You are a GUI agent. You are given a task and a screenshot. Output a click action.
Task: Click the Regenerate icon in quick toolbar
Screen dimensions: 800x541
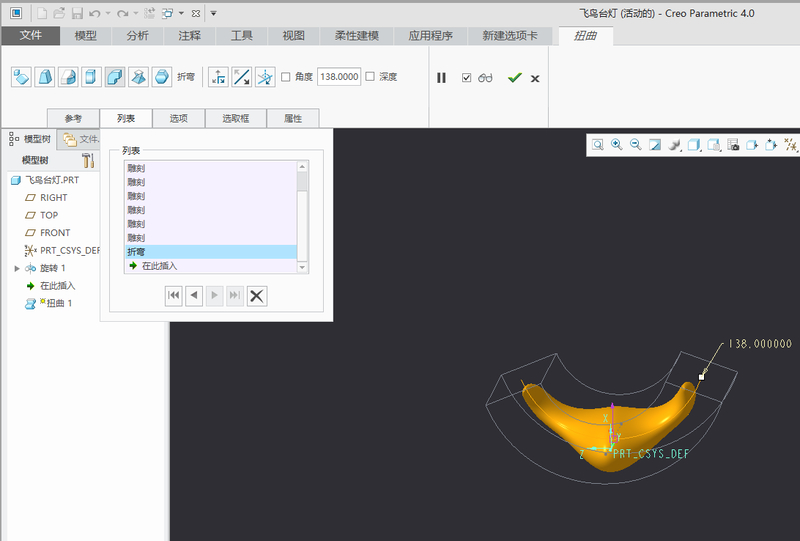149,13
